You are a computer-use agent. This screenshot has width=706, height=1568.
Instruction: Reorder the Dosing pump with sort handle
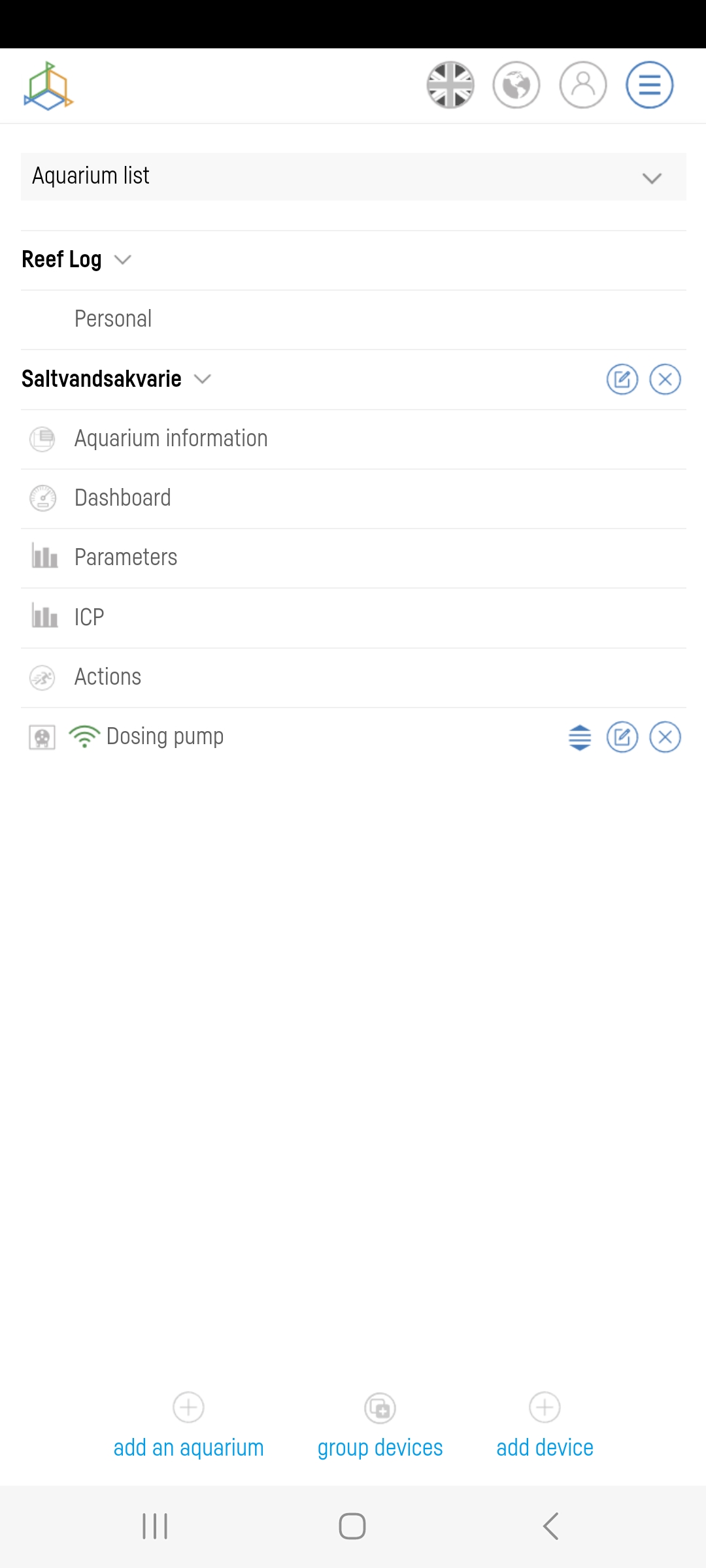579,738
